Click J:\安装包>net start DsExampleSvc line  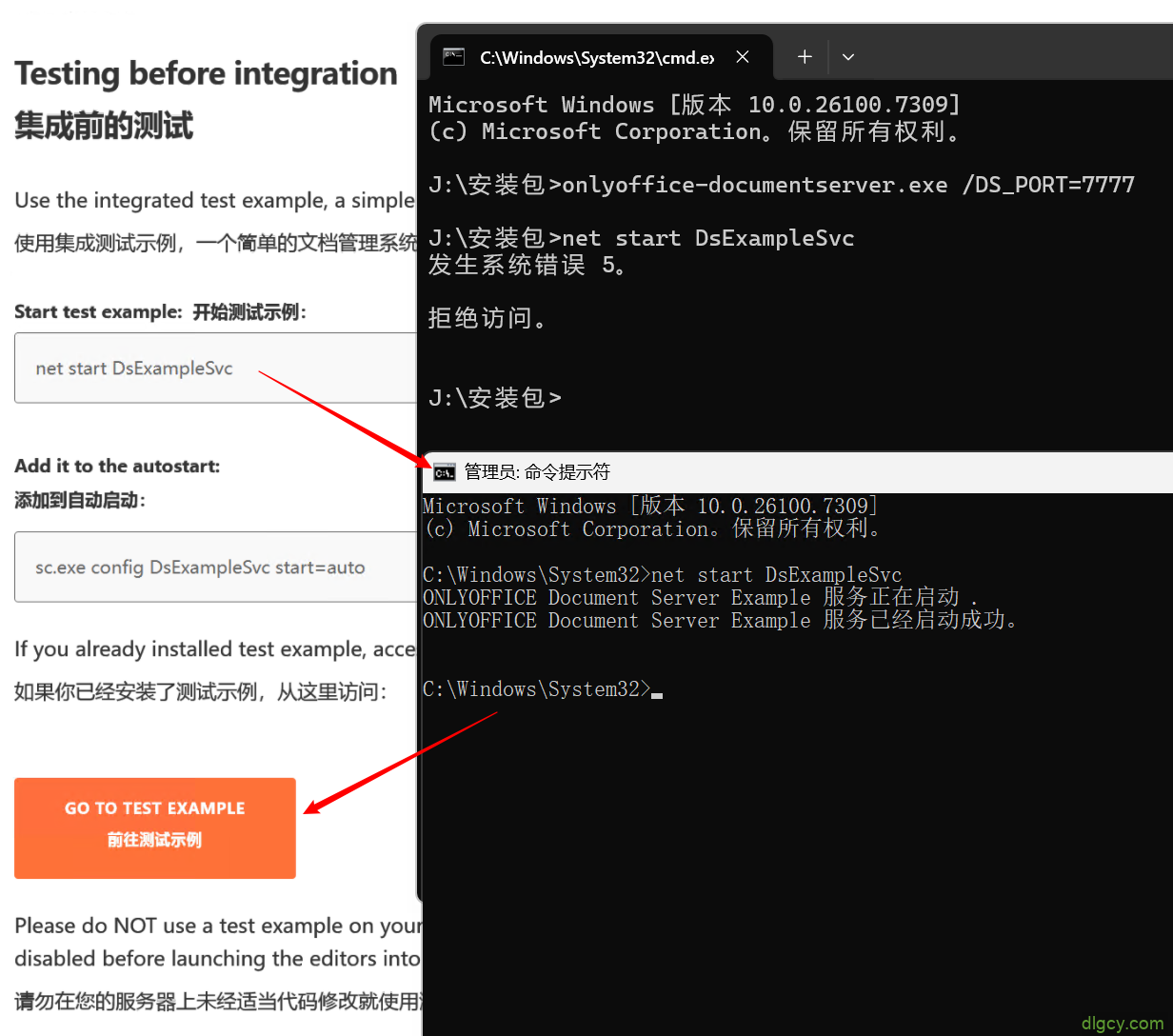tap(642, 238)
